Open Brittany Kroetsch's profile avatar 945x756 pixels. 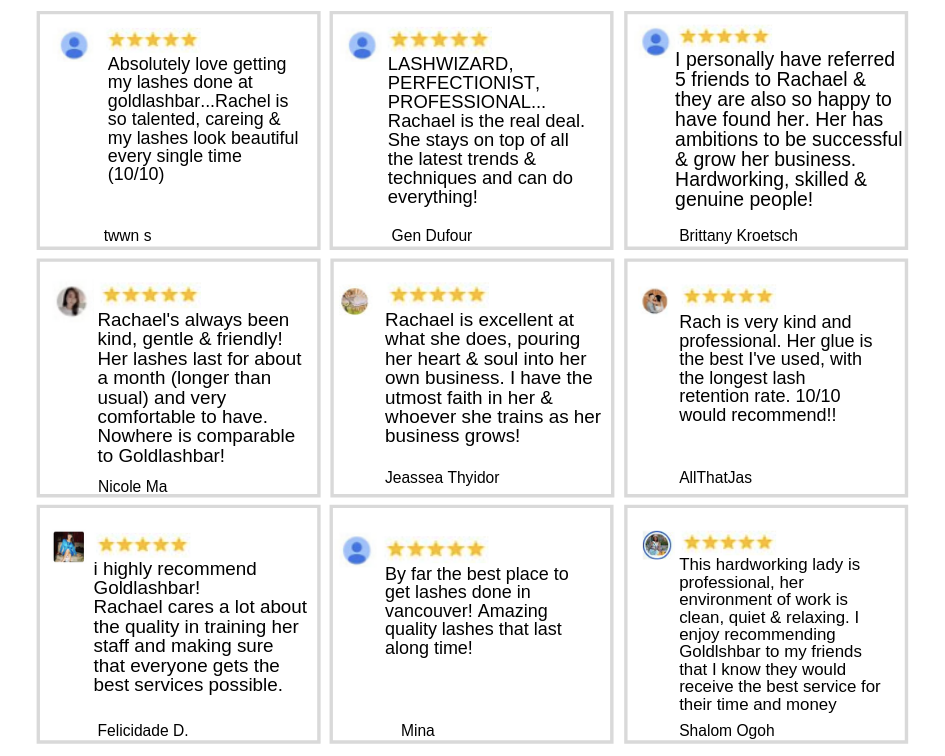[x=655, y=41]
